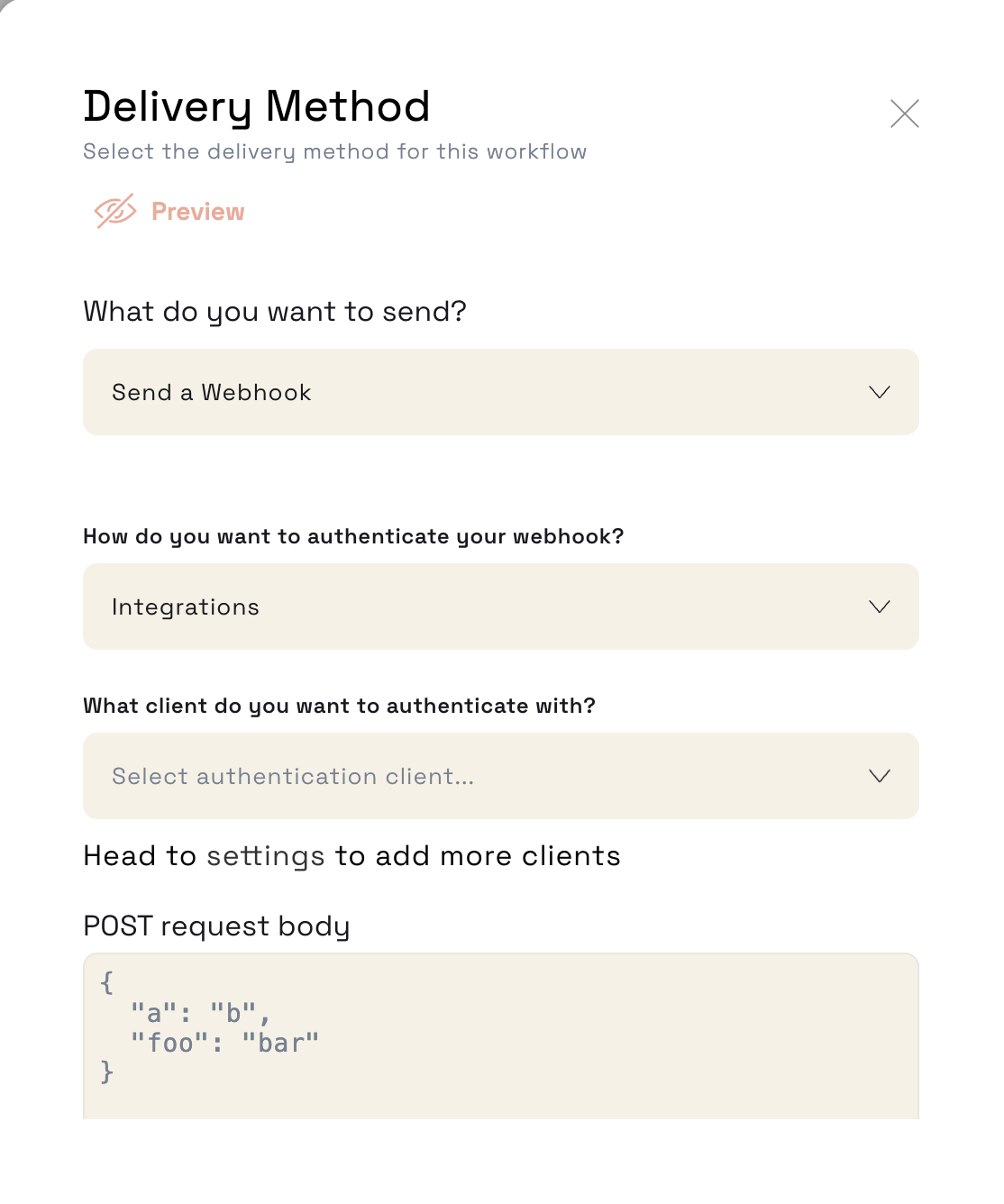Click the Delivery Method heading
Image resolution: width=1004 pixels, height=1204 pixels.
pyautogui.click(x=257, y=107)
